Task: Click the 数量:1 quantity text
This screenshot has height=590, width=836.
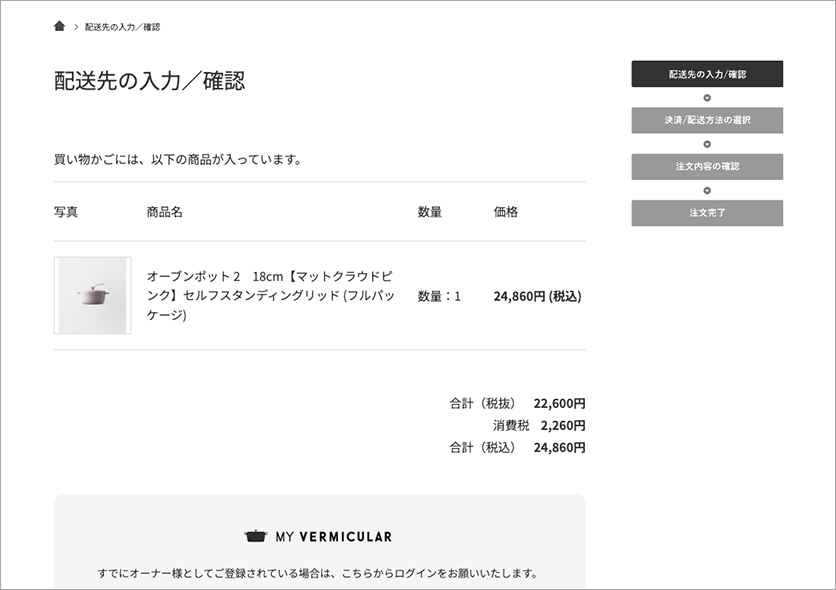Action: tap(439, 296)
